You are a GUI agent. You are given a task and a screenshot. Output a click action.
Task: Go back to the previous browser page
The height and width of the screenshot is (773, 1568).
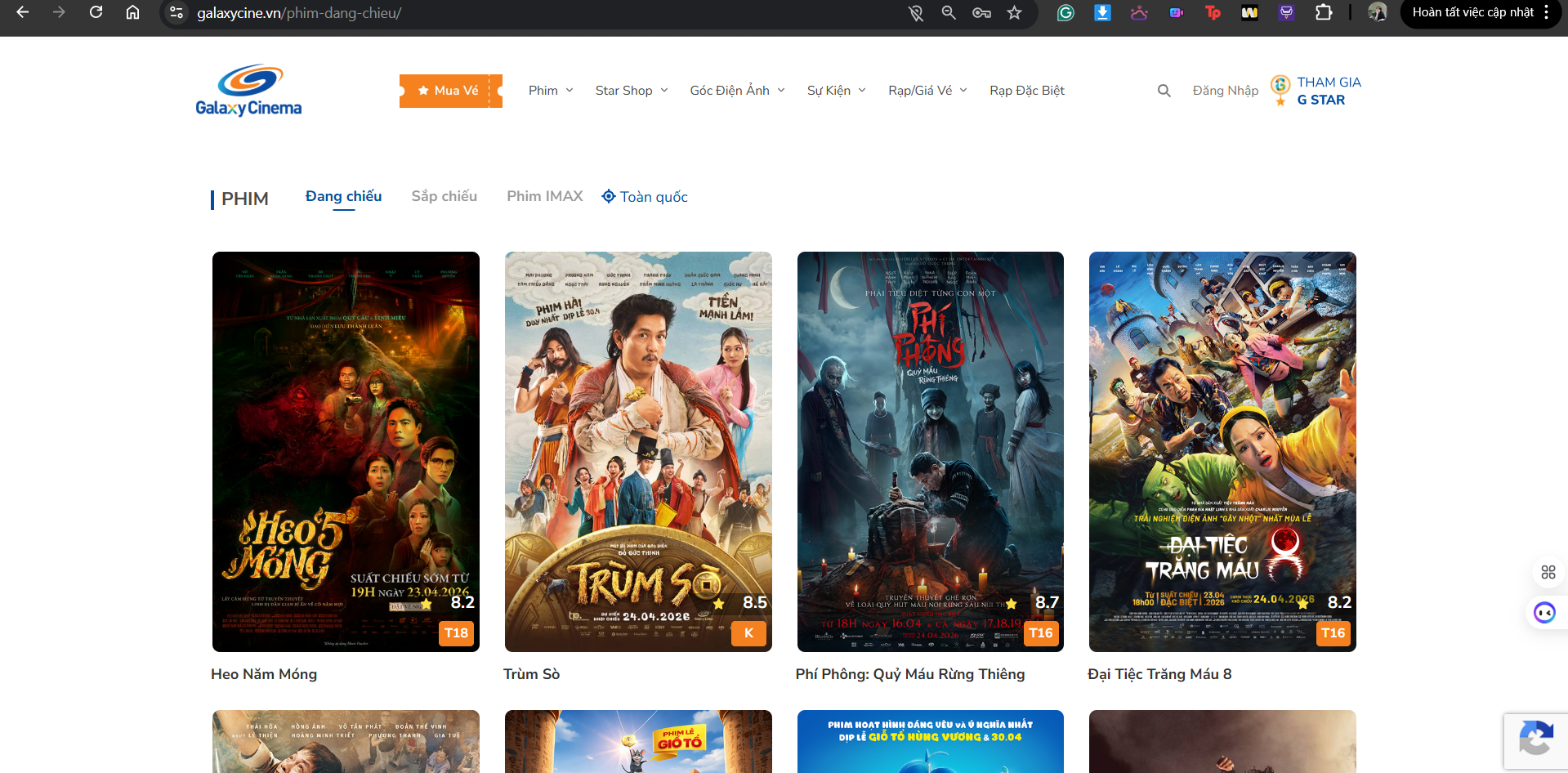tap(22, 12)
